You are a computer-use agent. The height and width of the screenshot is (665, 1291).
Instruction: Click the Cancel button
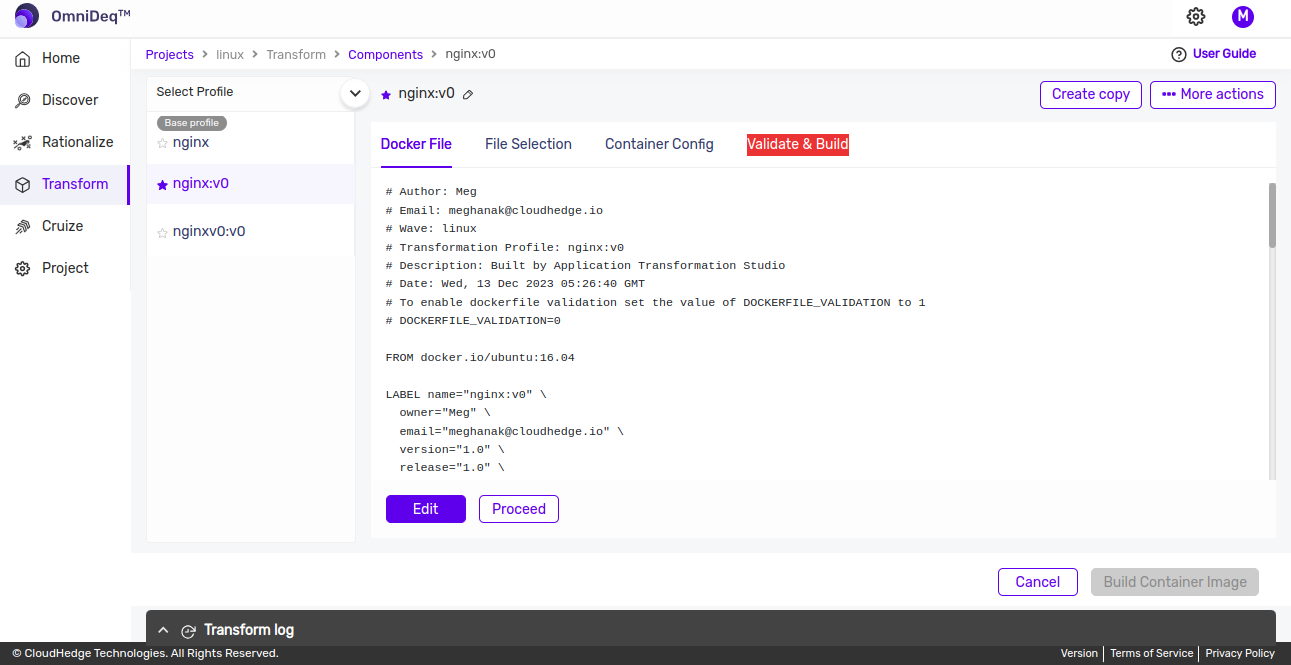coord(1038,582)
